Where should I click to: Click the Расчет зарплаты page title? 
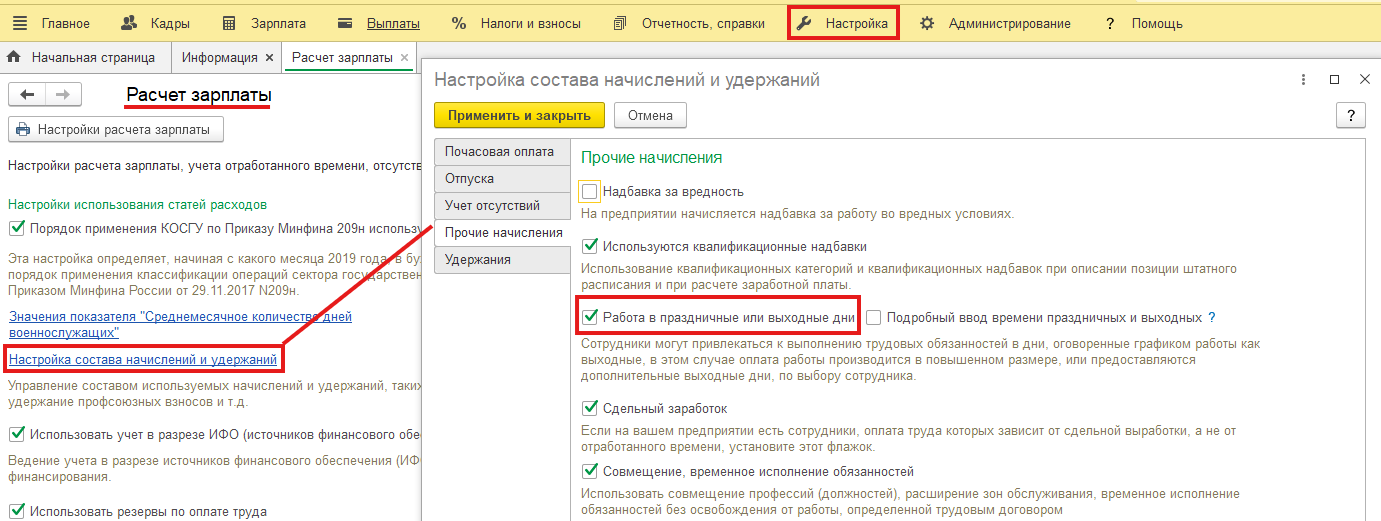coord(199,95)
